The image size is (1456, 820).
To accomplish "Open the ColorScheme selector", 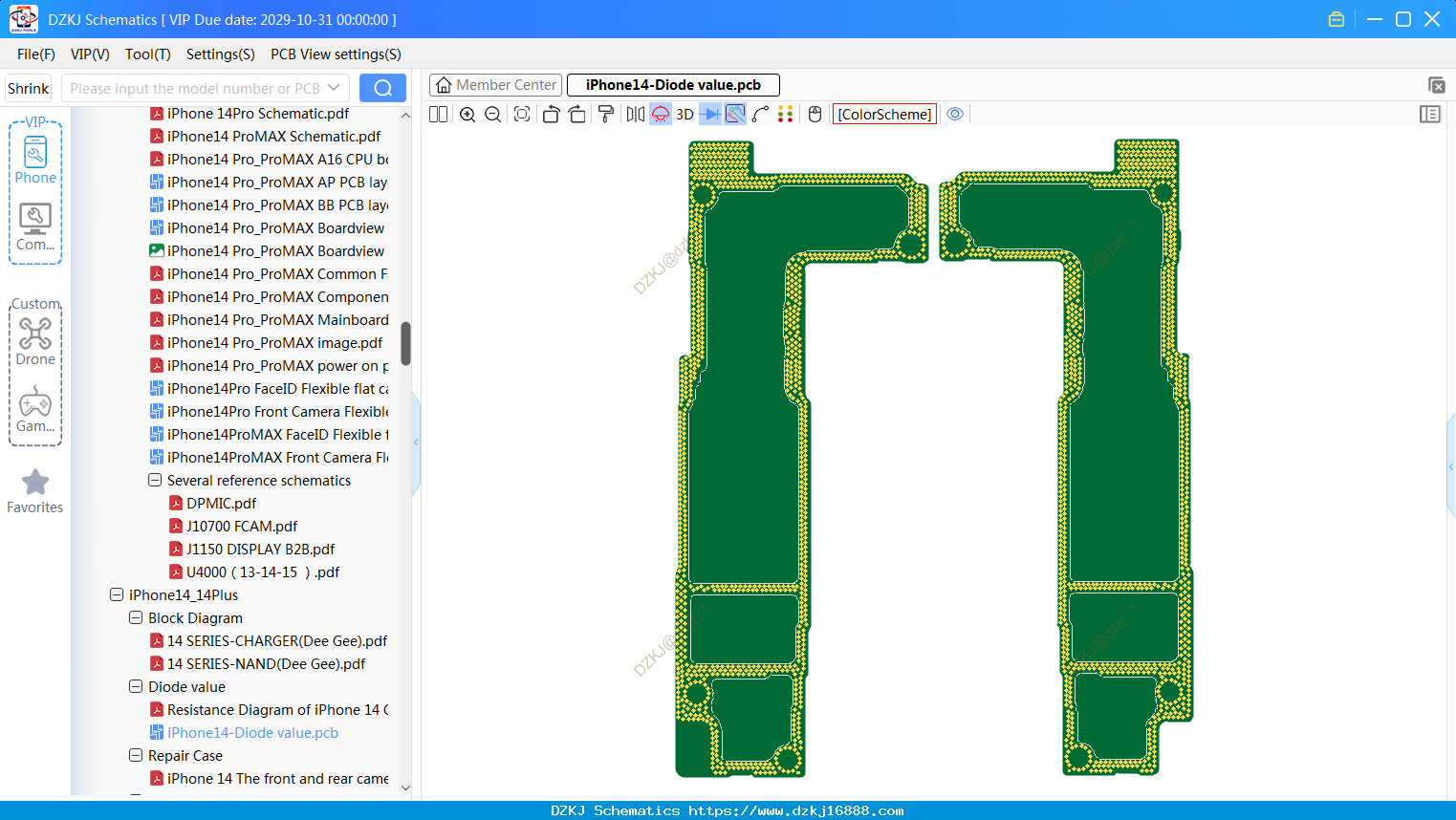I will 884,115.
